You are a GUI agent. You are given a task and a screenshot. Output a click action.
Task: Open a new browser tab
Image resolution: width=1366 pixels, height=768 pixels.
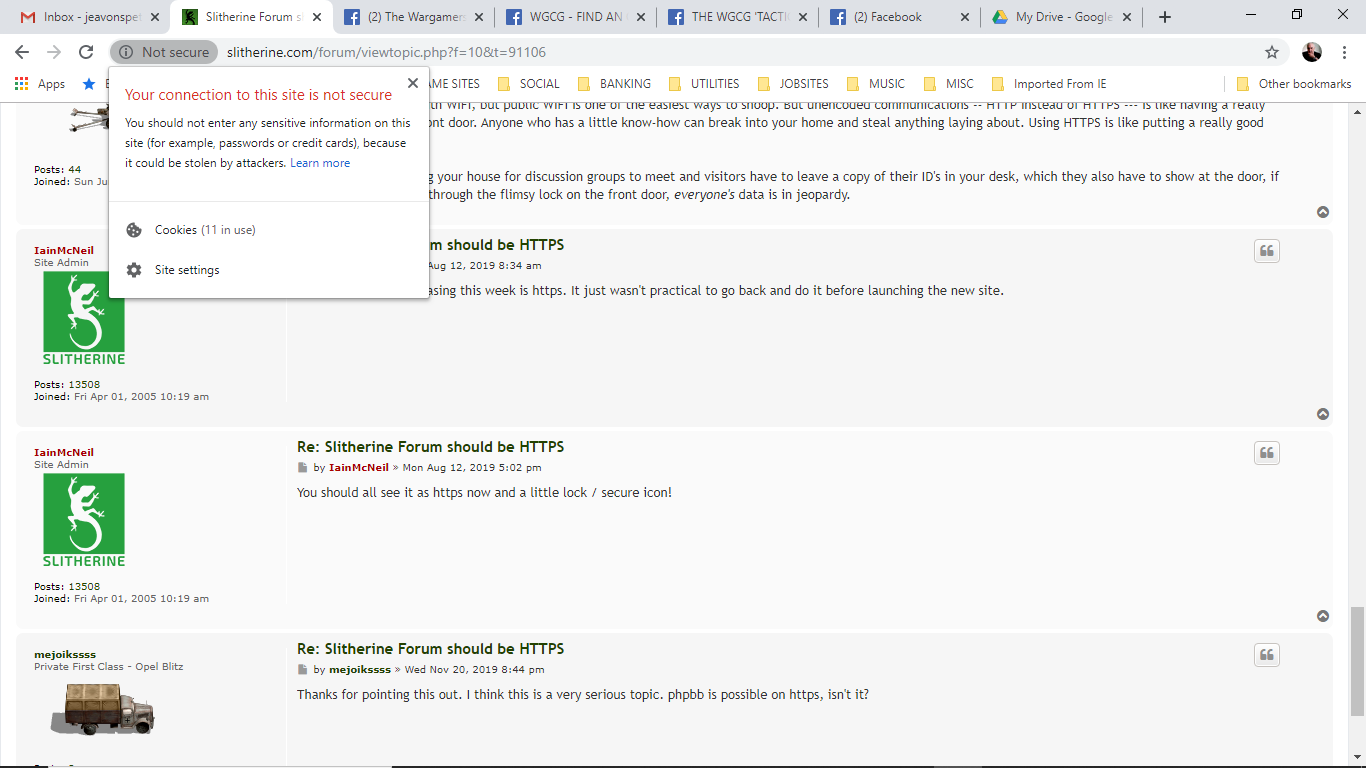(1165, 17)
